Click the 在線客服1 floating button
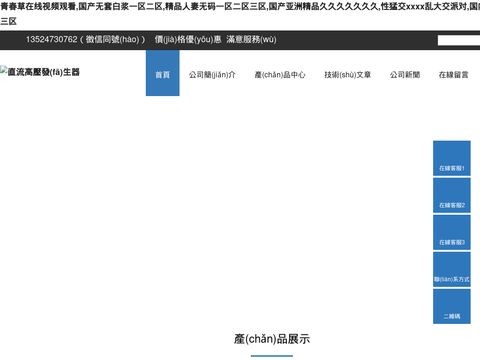 (x=452, y=158)
